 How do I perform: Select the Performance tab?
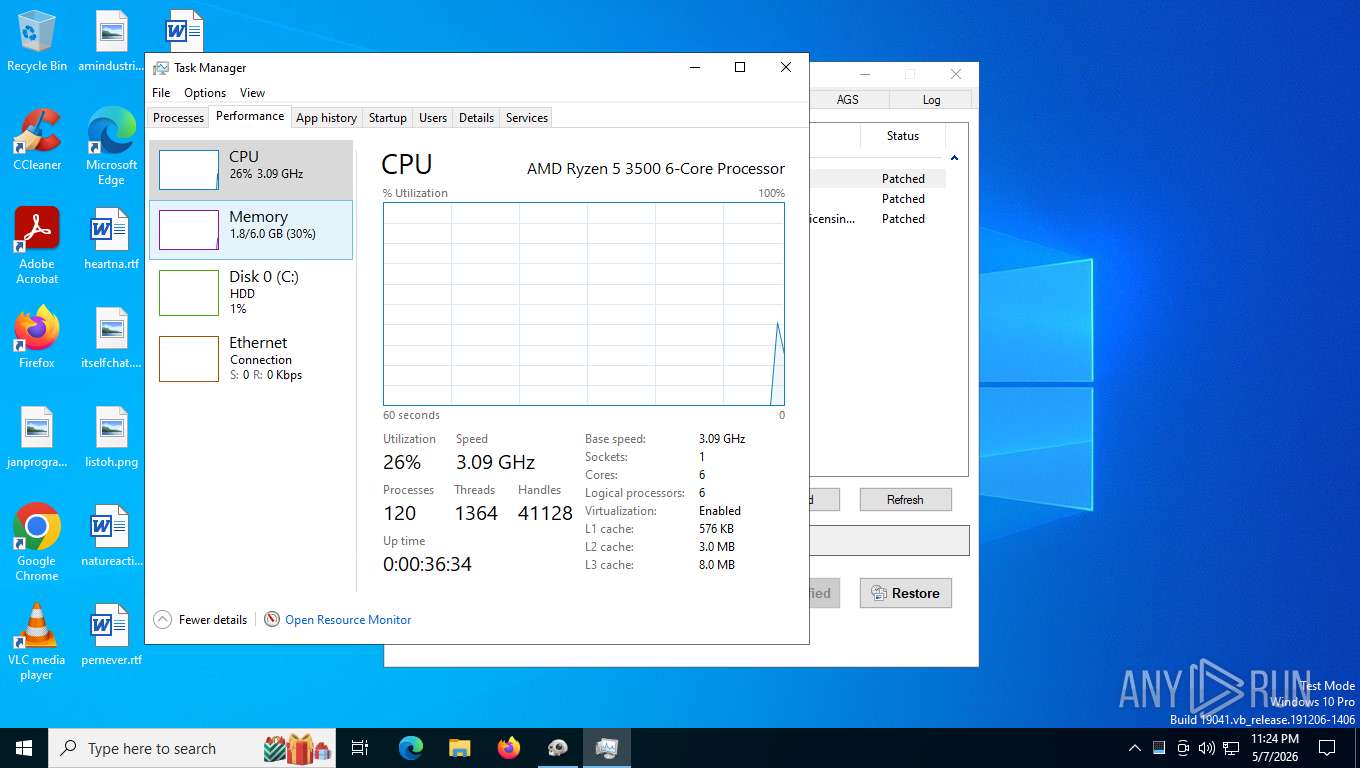pos(250,116)
